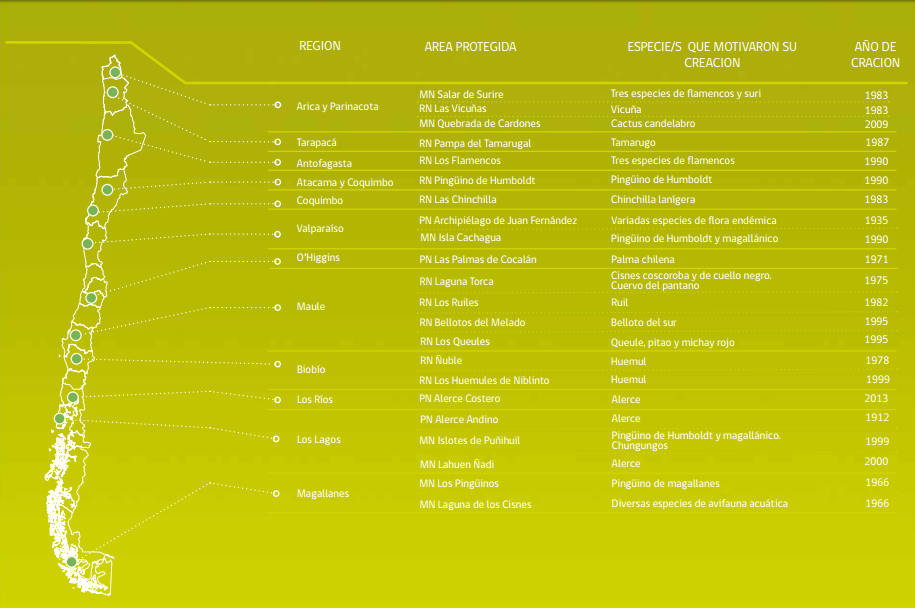Click the Biobío region label
The image size is (915, 608).
(311, 369)
